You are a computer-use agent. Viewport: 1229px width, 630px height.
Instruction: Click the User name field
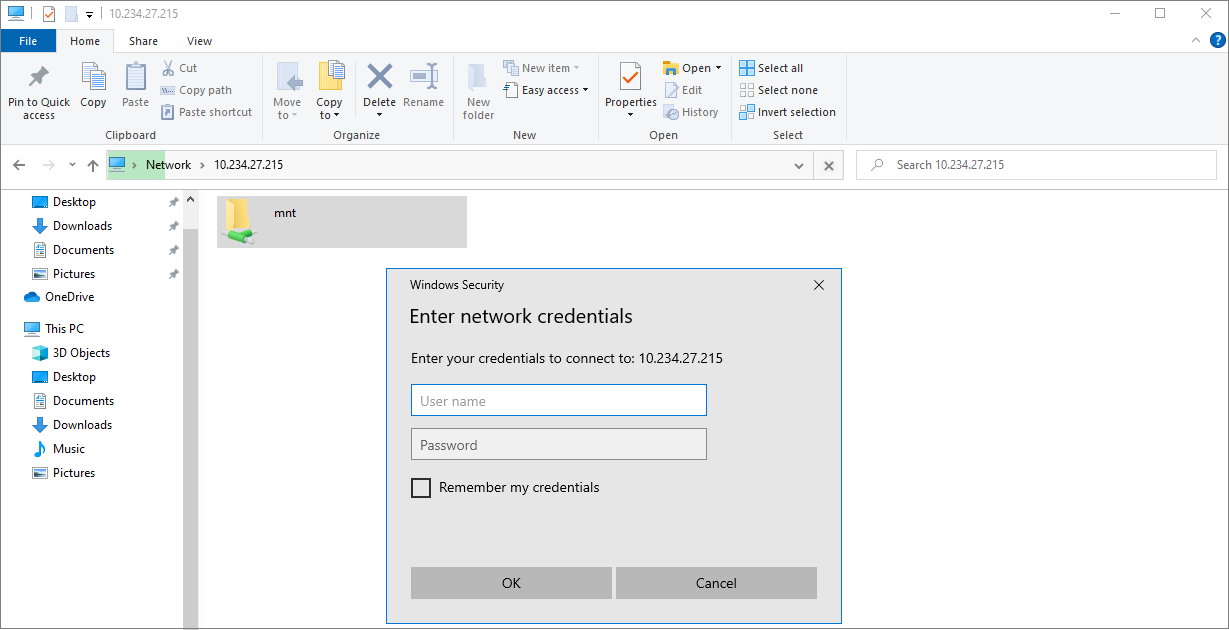click(x=559, y=400)
